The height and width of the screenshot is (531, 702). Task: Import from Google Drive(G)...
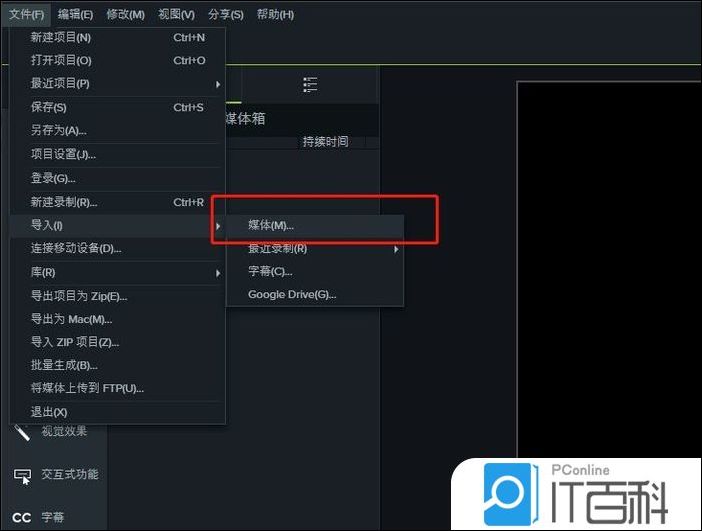315,295
